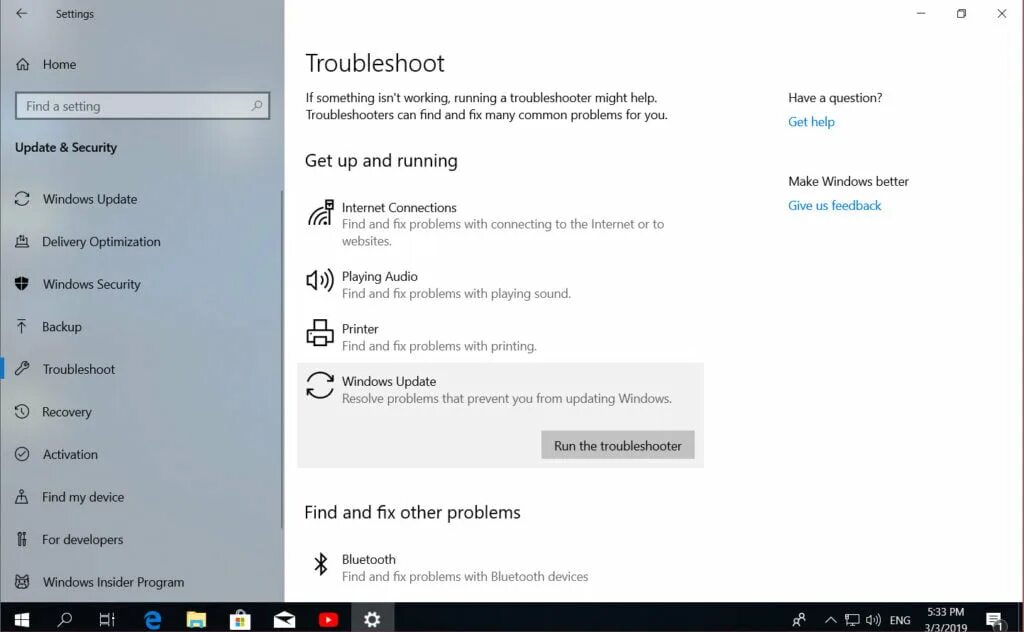Click the Home house icon
Image resolution: width=1024 pixels, height=632 pixels.
22,64
